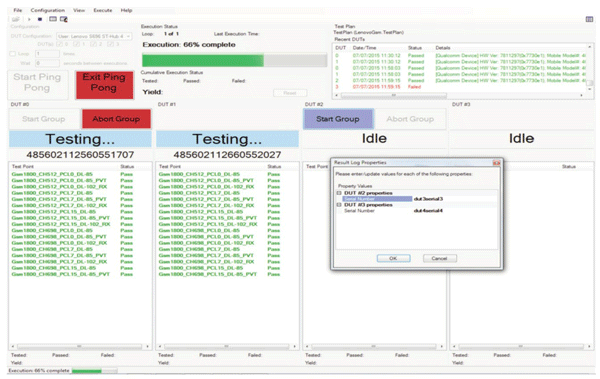Toggle the DUT 3 checkbox
The image size is (600, 379).
pyautogui.click(x=110, y=44)
